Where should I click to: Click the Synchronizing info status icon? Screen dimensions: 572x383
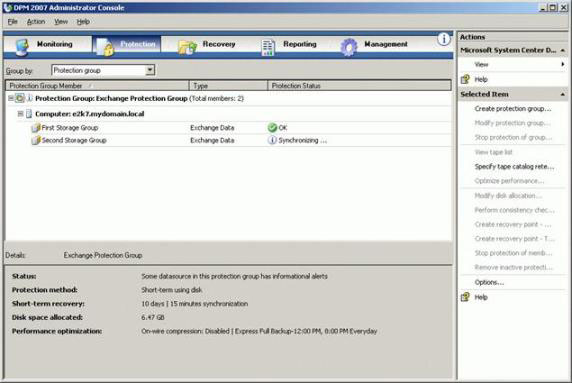pyautogui.click(x=272, y=140)
